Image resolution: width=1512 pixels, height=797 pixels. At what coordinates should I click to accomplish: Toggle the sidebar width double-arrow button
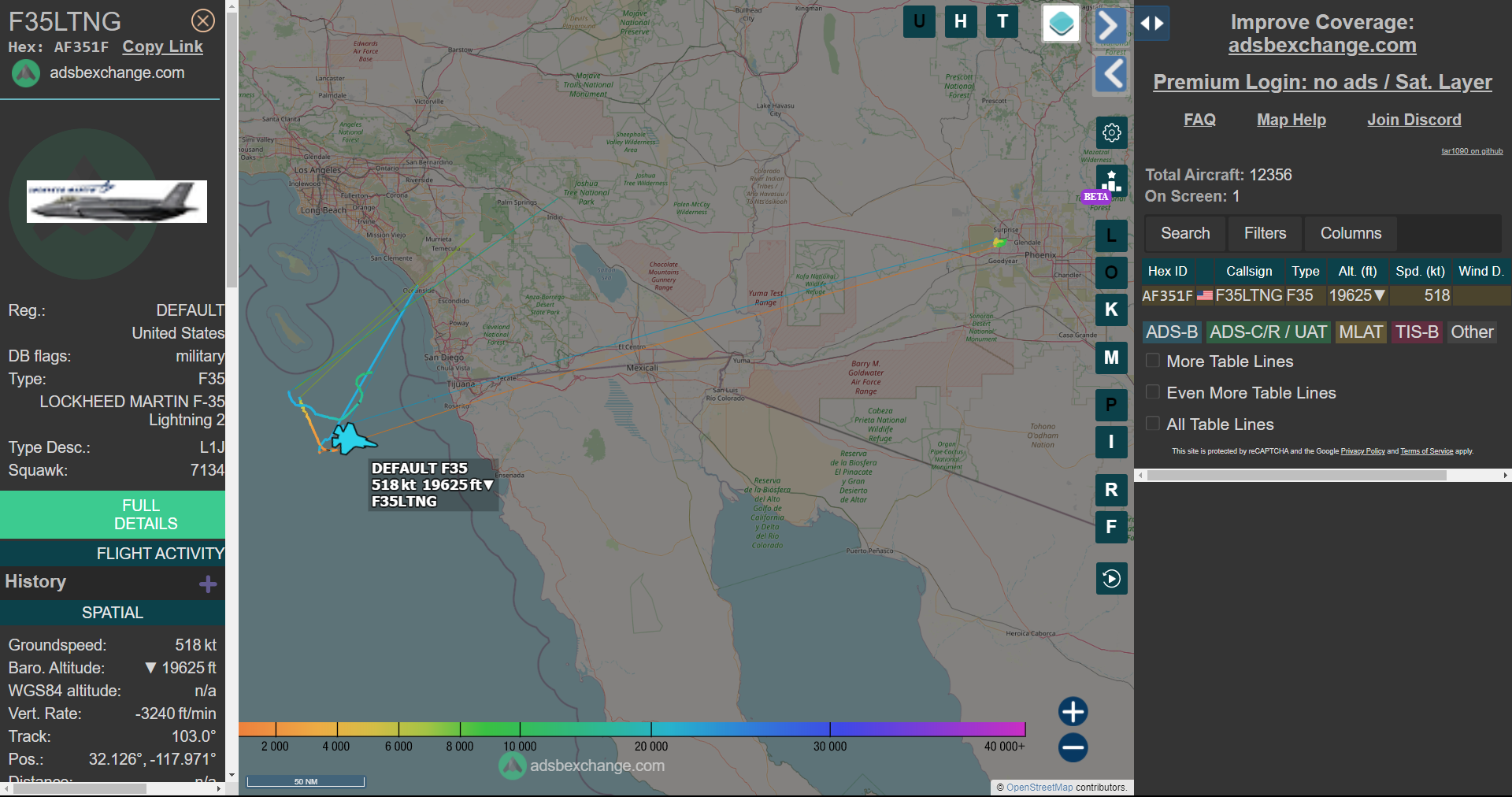pyautogui.click(x=1152, y=23)
